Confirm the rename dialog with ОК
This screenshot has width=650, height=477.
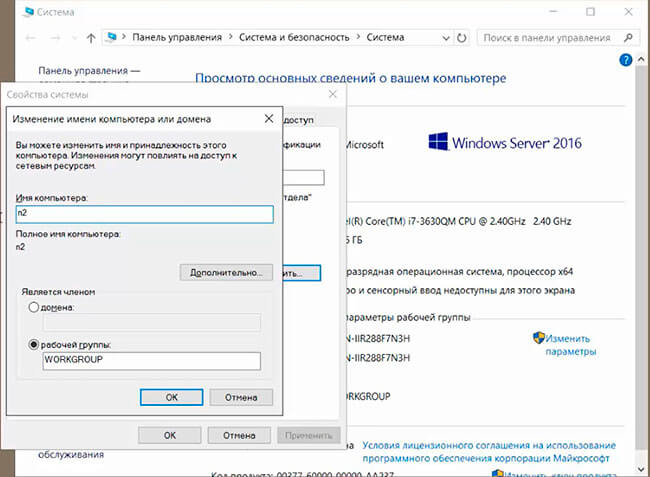tap(172, 397)
